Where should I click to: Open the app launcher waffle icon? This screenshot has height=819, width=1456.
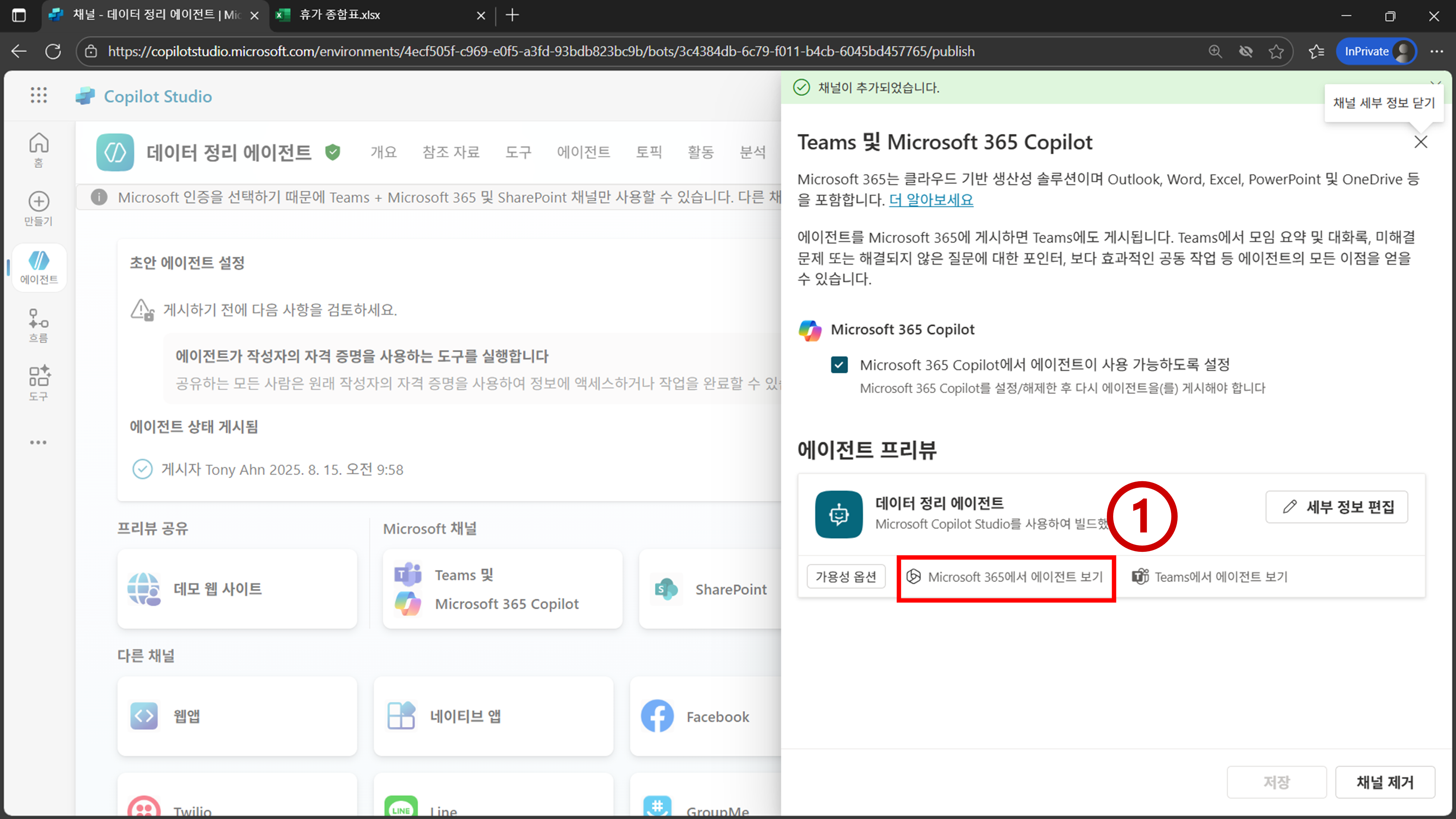tap(39, 95)
